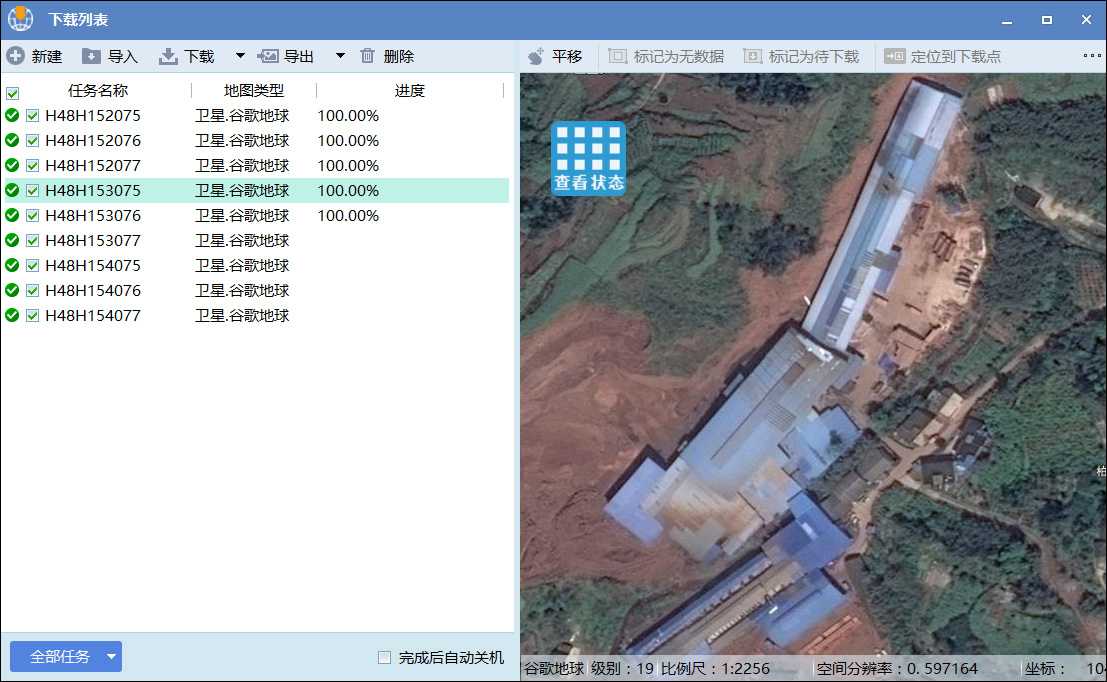The height and width of the screenshot is (682, 1107).
Task: Expand the dropdown arrow next to Export
Action: (x=340, y=56)
